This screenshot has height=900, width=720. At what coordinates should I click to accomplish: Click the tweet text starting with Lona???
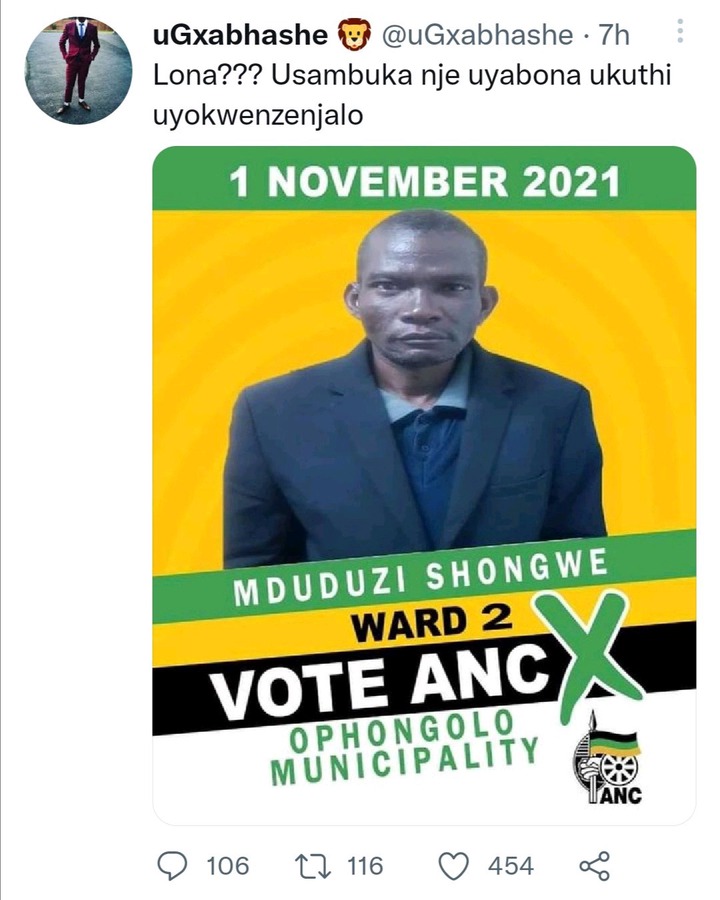coord(412,95)
